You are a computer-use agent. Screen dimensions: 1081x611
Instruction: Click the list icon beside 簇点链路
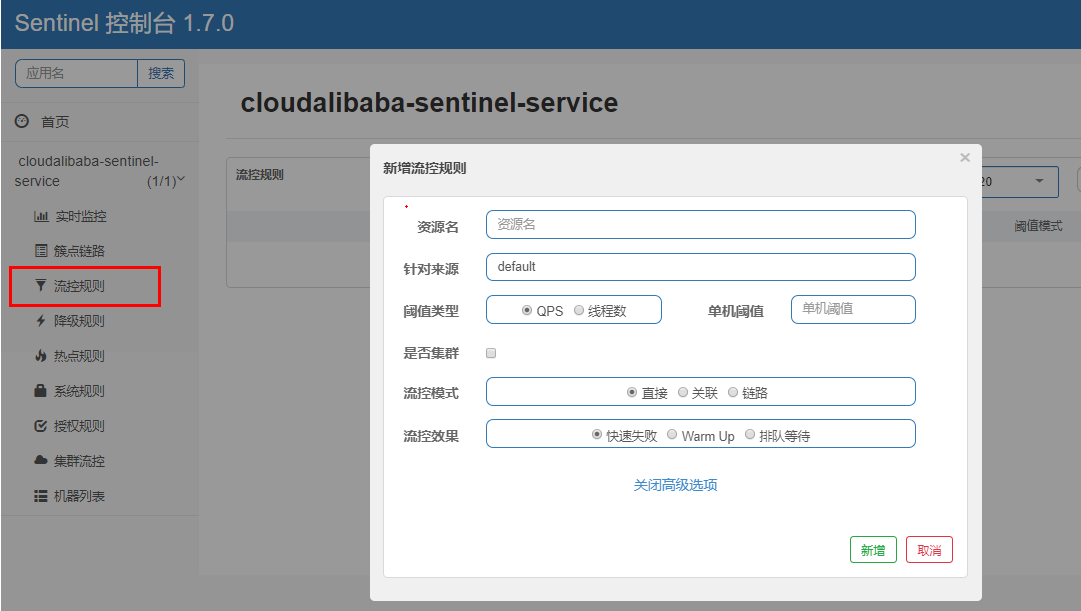click(41, 251)
